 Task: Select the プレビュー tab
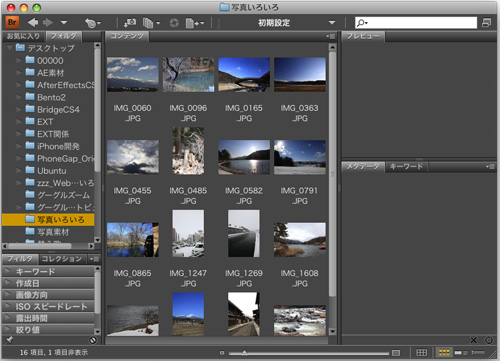pyautogui.click(x=363, y=36)
